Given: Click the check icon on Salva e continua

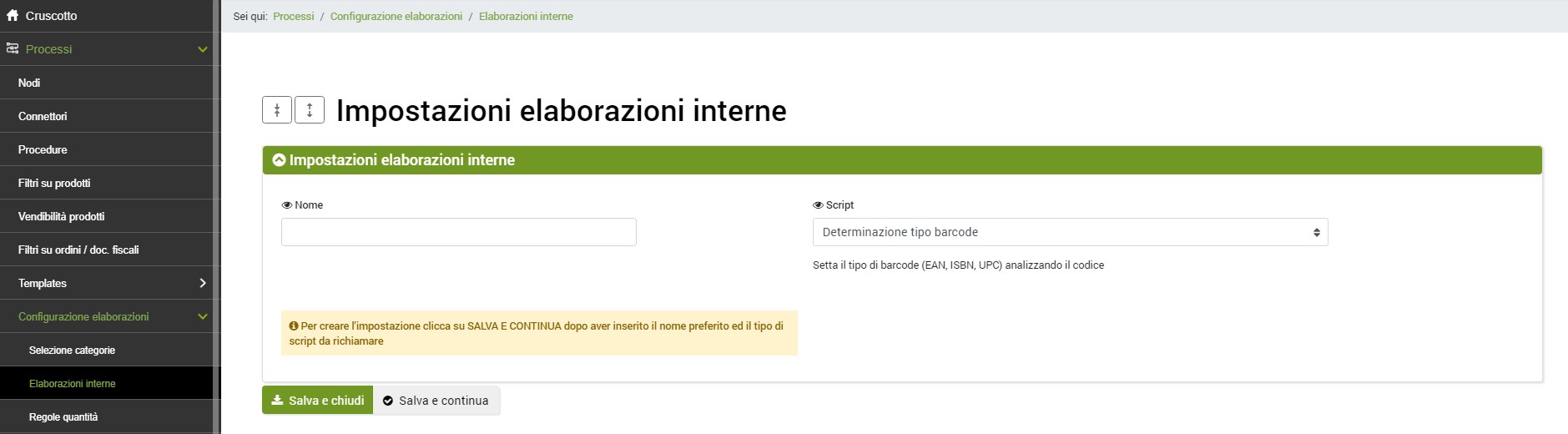Looking at the screenshot, I should [x=388, y=401].
